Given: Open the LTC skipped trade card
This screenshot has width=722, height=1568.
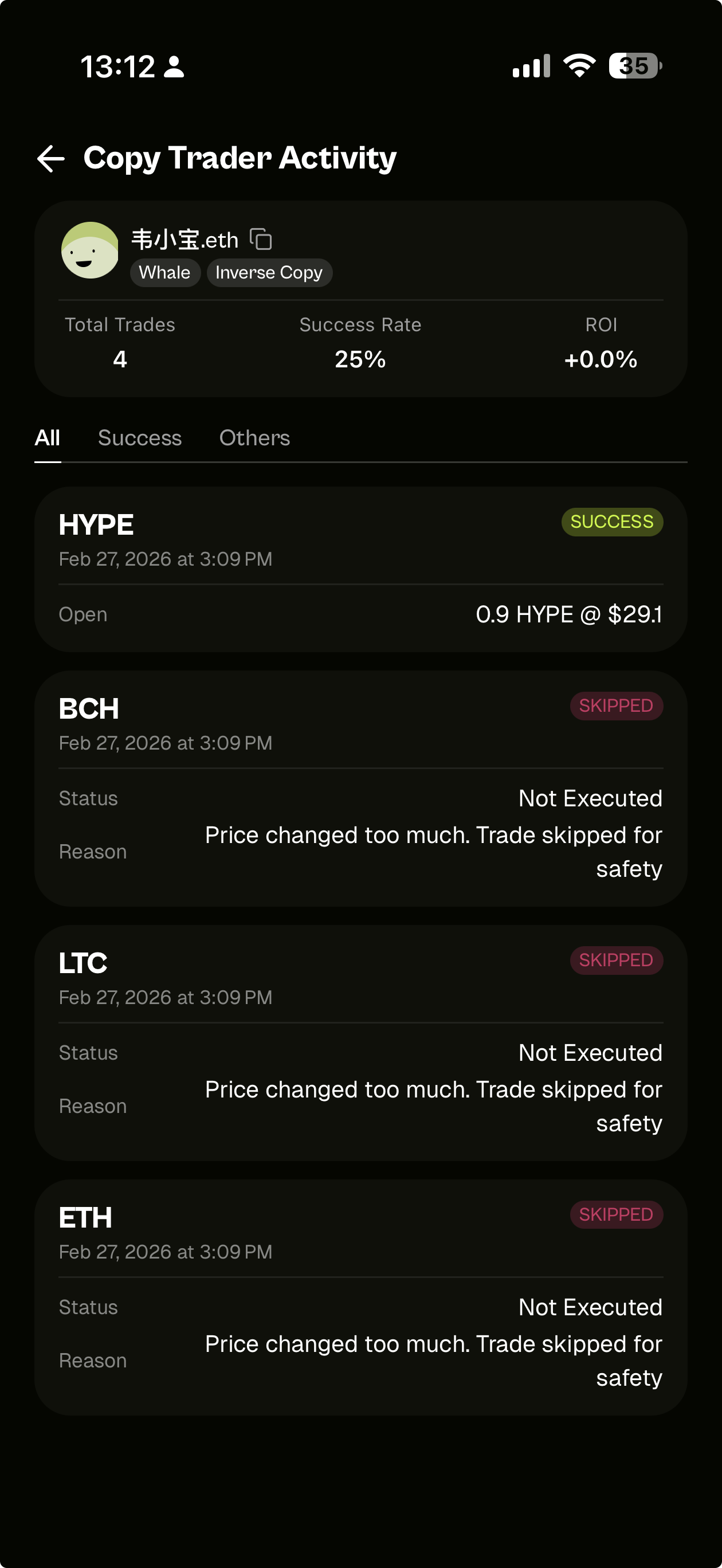Looking at the screenshot, I should click(x=360, y=1042).
